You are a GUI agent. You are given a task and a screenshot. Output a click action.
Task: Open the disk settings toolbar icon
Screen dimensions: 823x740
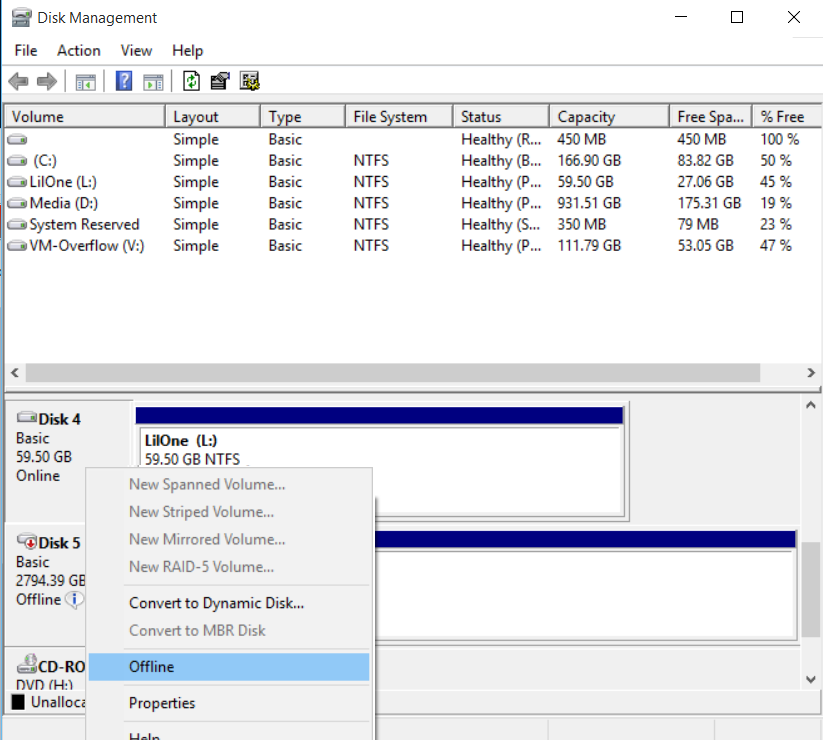[x=249, y=82]
